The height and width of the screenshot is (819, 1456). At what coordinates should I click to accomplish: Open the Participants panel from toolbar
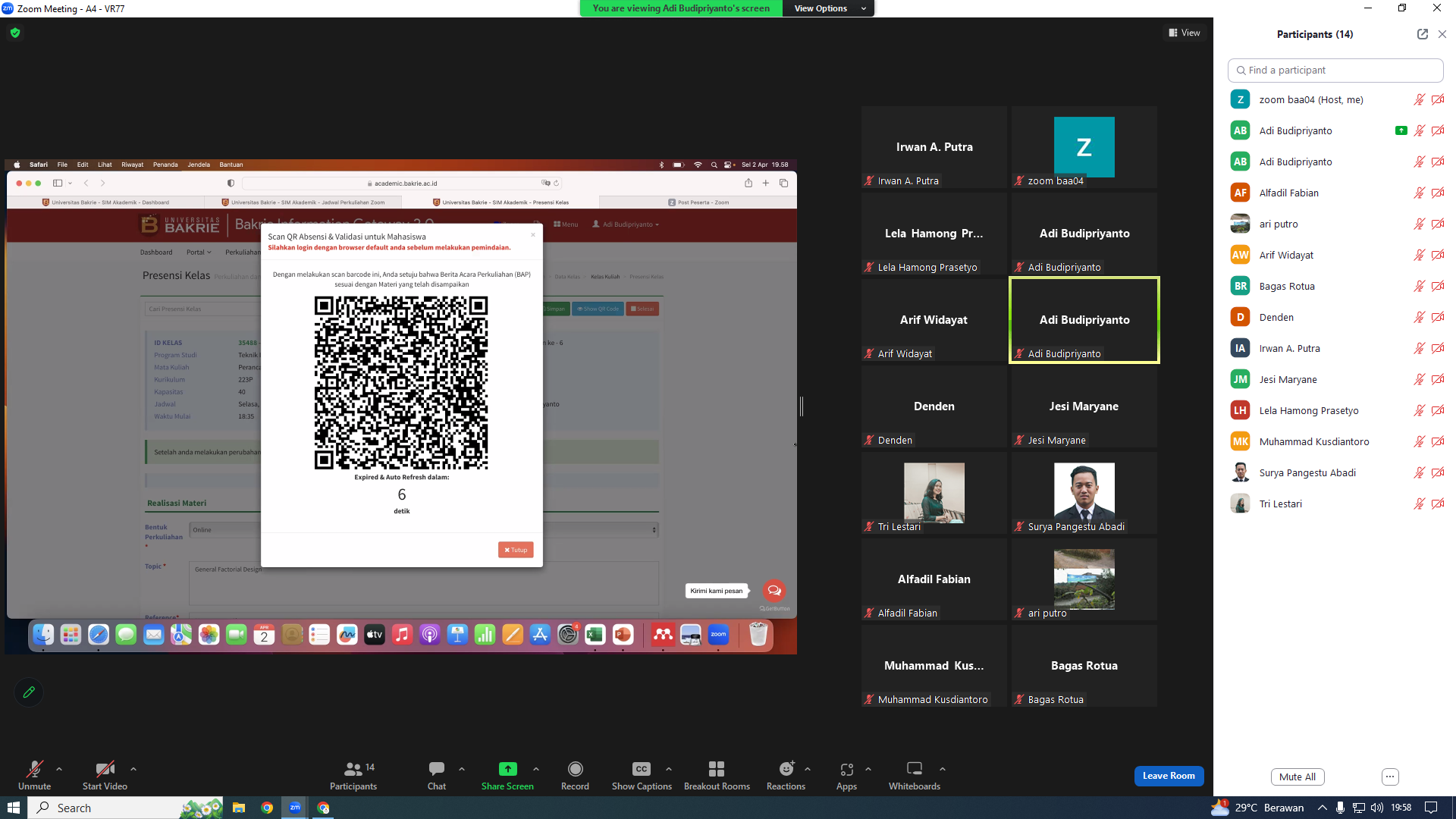click(x=353, y=775)
